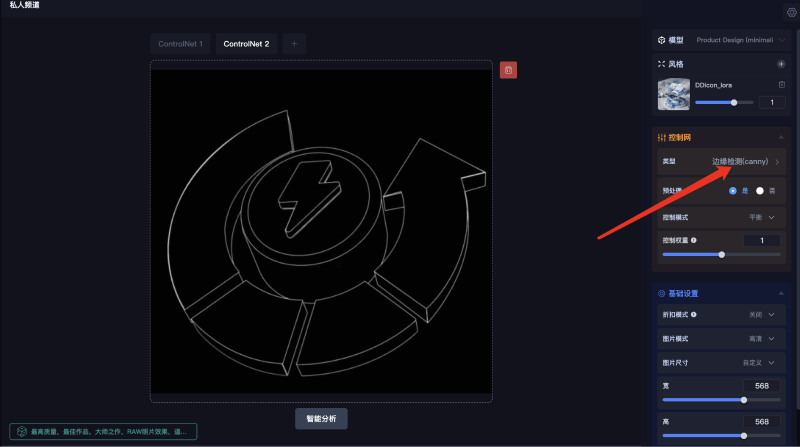This screenshot has height=447, width=800.
Task: Open settings via top-right hexagon gear icon
Action: tap(791, 12)
